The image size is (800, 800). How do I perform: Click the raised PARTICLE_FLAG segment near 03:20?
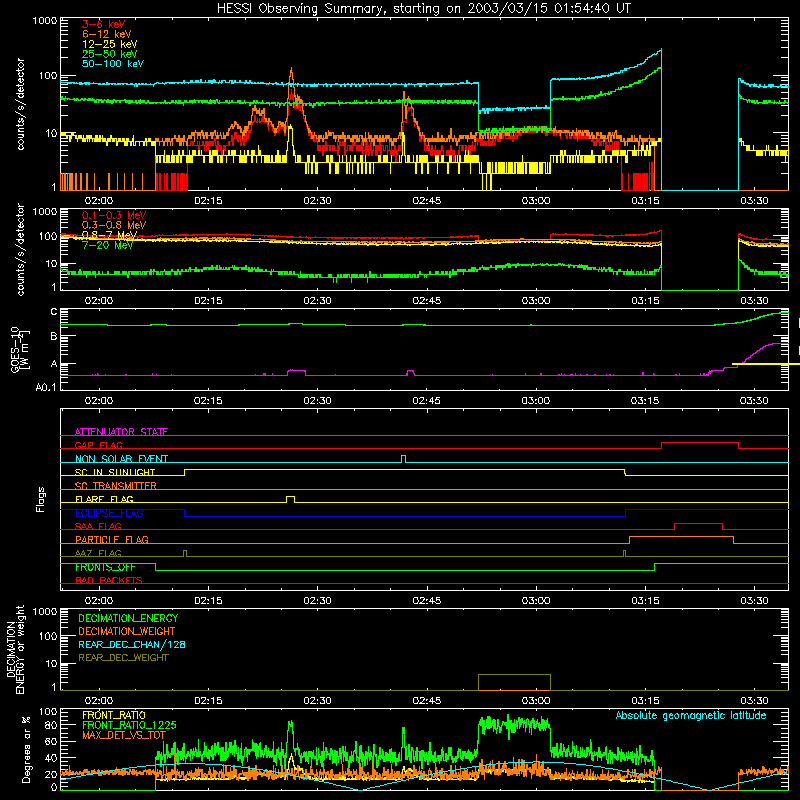[682, 537]
